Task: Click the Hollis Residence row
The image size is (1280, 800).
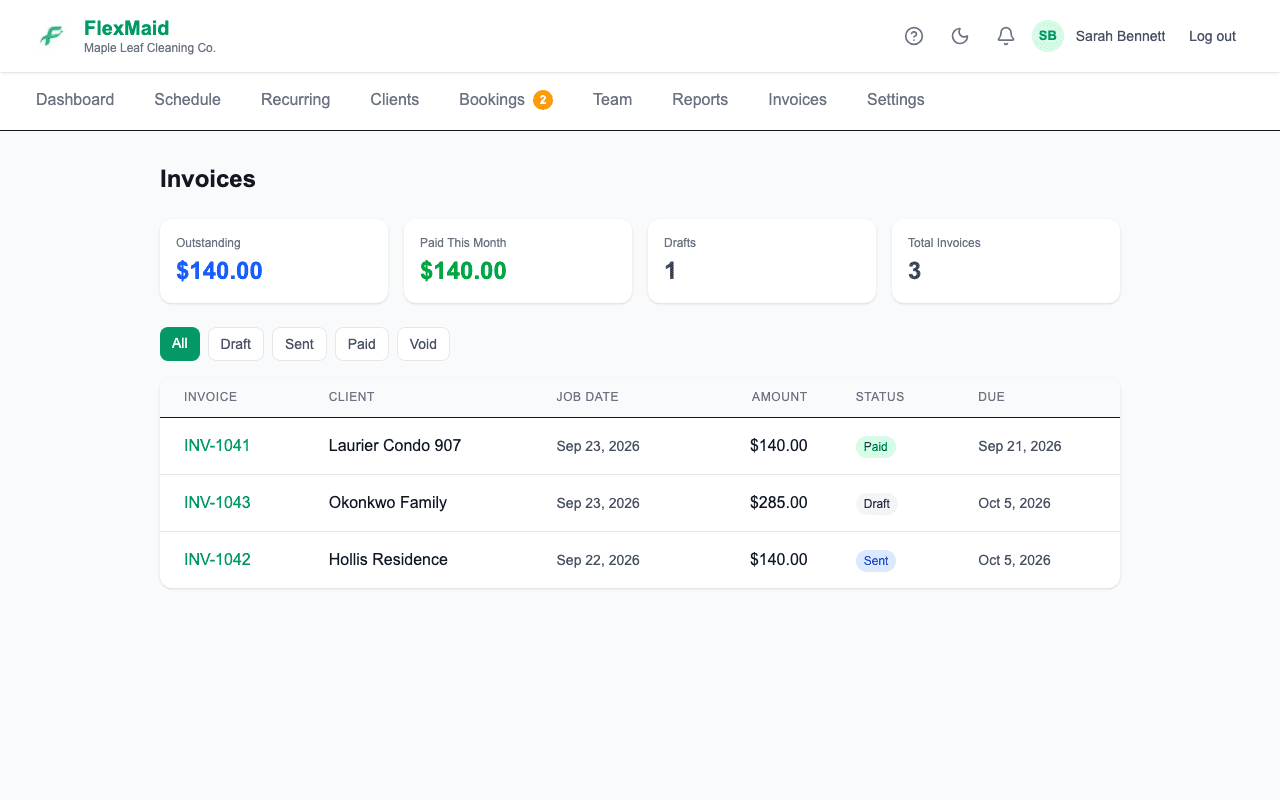Action: coord(640,560)
